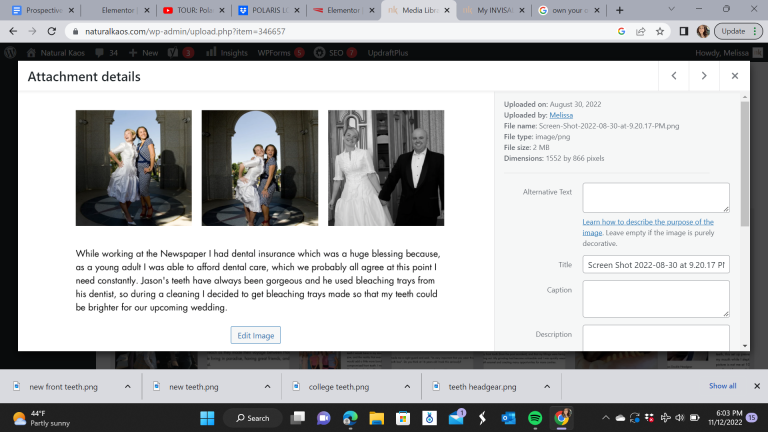Open Yoast notifications icon in admin bar
768x432 pixels.
click(x=180, y=52)
